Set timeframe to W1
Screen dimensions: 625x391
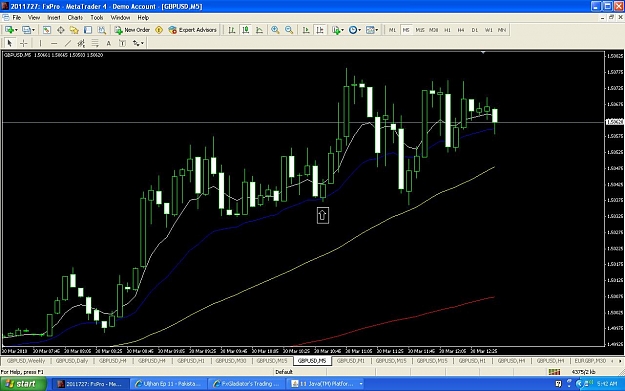click(488, 30)
